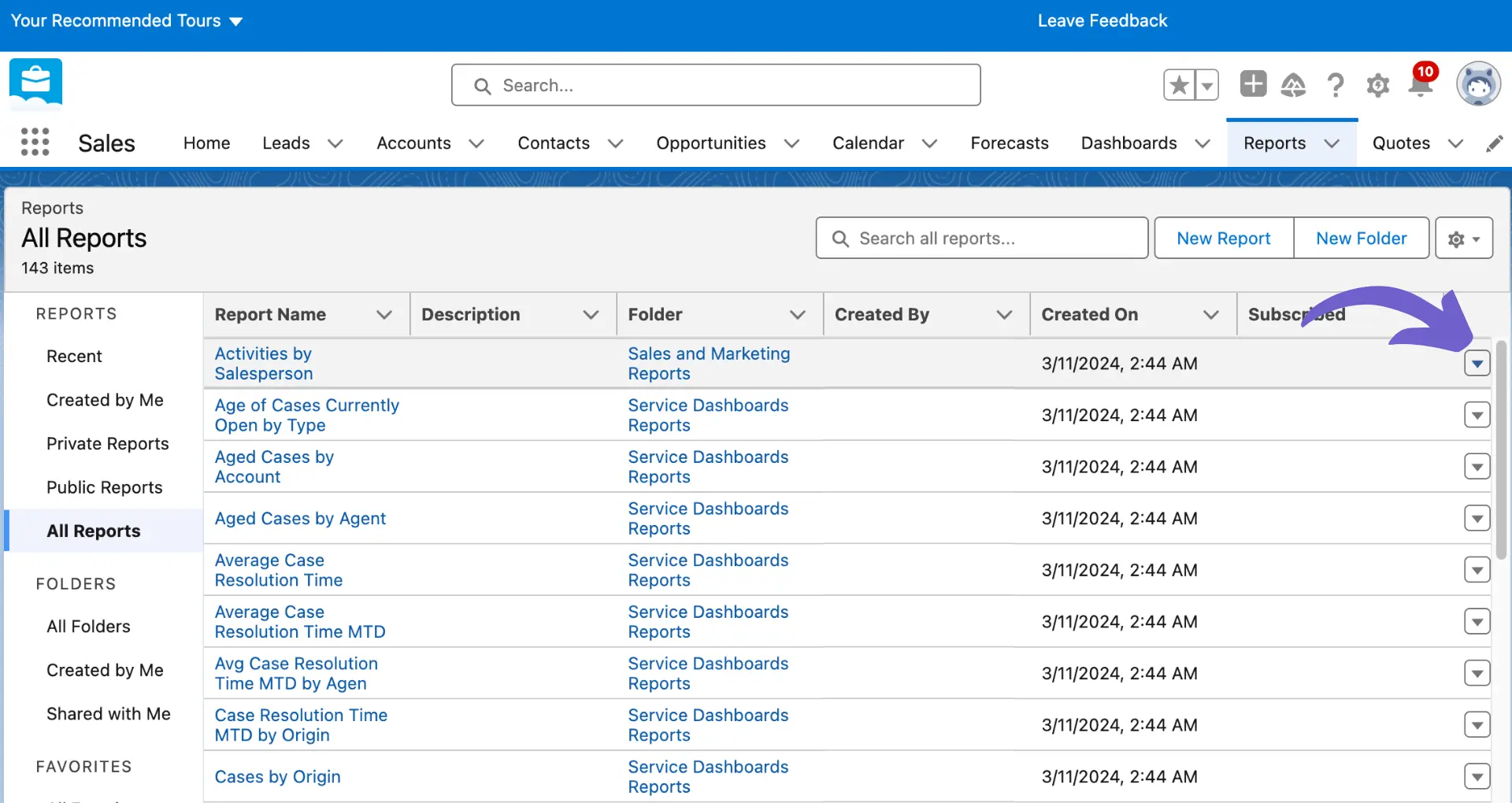The width and height of the screenshot is (1512, 803).
Task: Open Report Name column sort chevron
Action: [384, 315]
